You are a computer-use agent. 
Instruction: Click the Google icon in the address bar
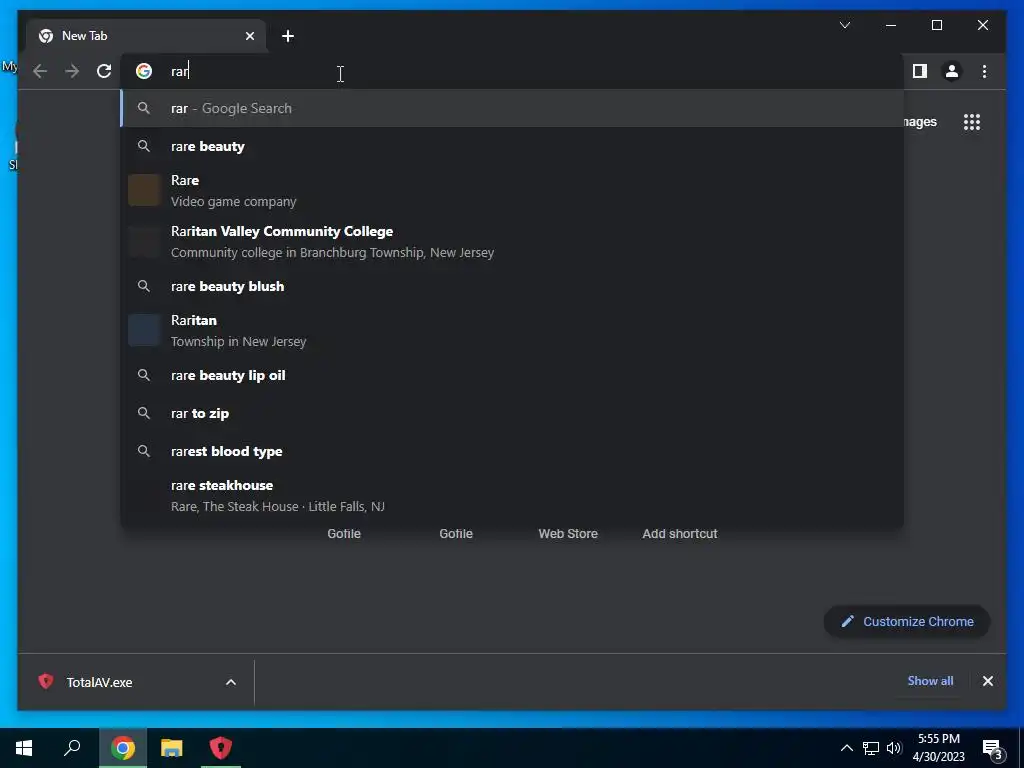click(144, 71)
